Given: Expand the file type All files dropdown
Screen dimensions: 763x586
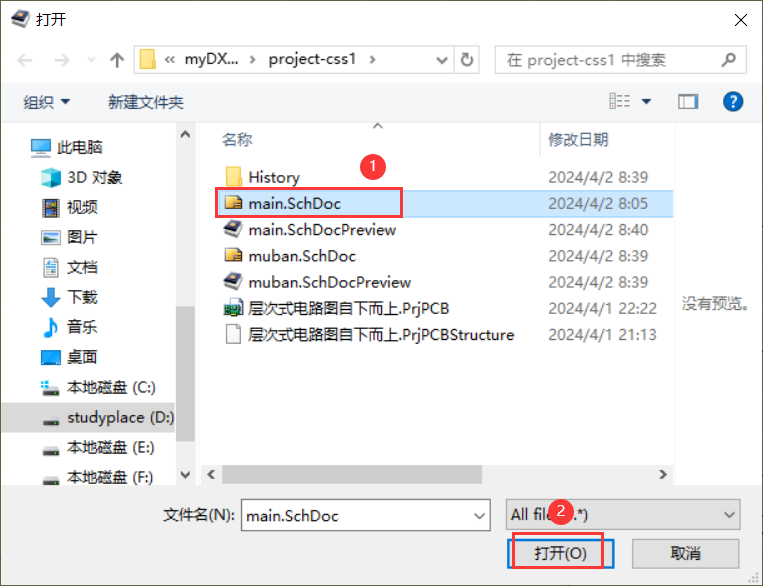Looking at the screenshot, I should coord(623,514).
